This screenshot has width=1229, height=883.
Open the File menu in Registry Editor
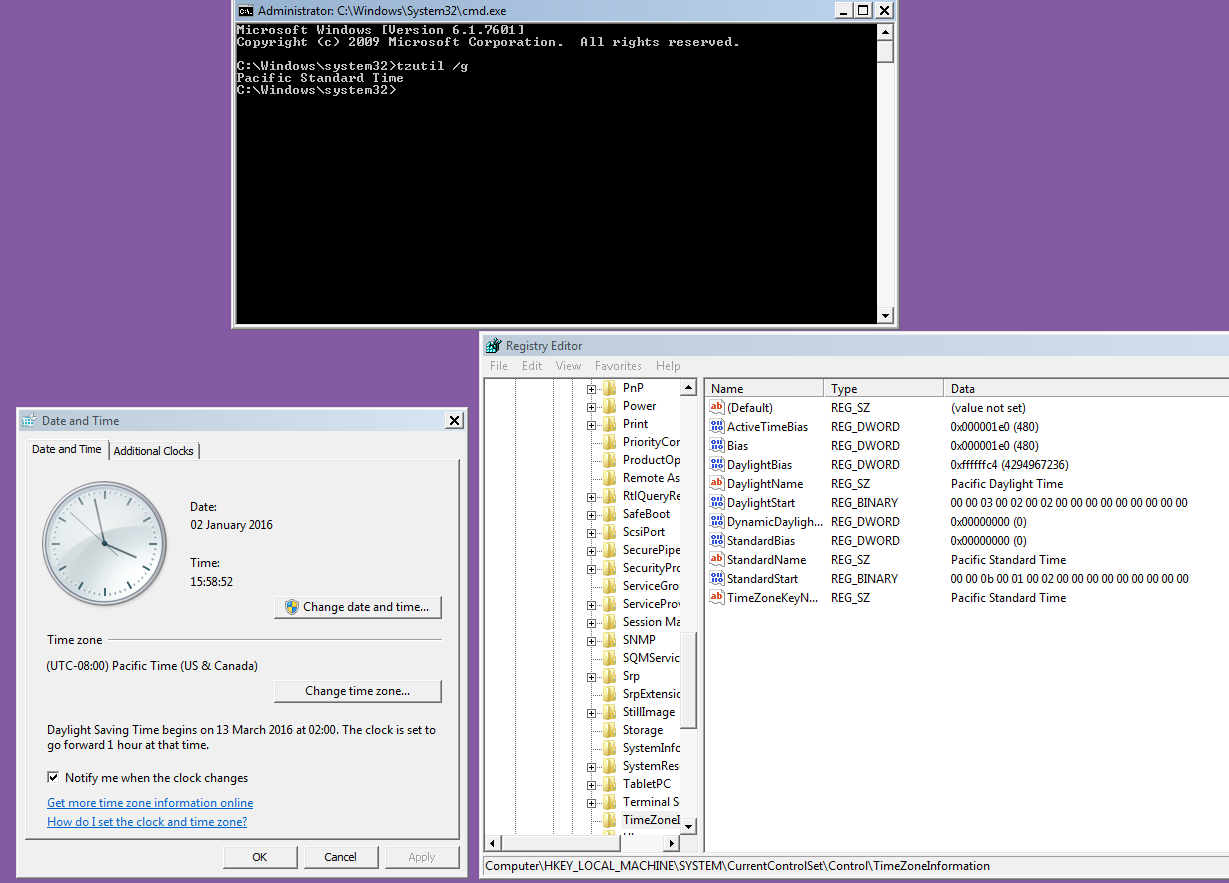(x=499, y=366)
